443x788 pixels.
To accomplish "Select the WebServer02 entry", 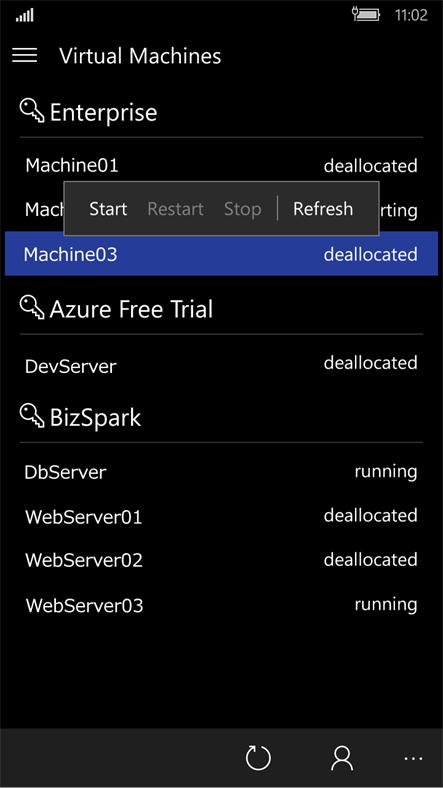I will 222,560.
